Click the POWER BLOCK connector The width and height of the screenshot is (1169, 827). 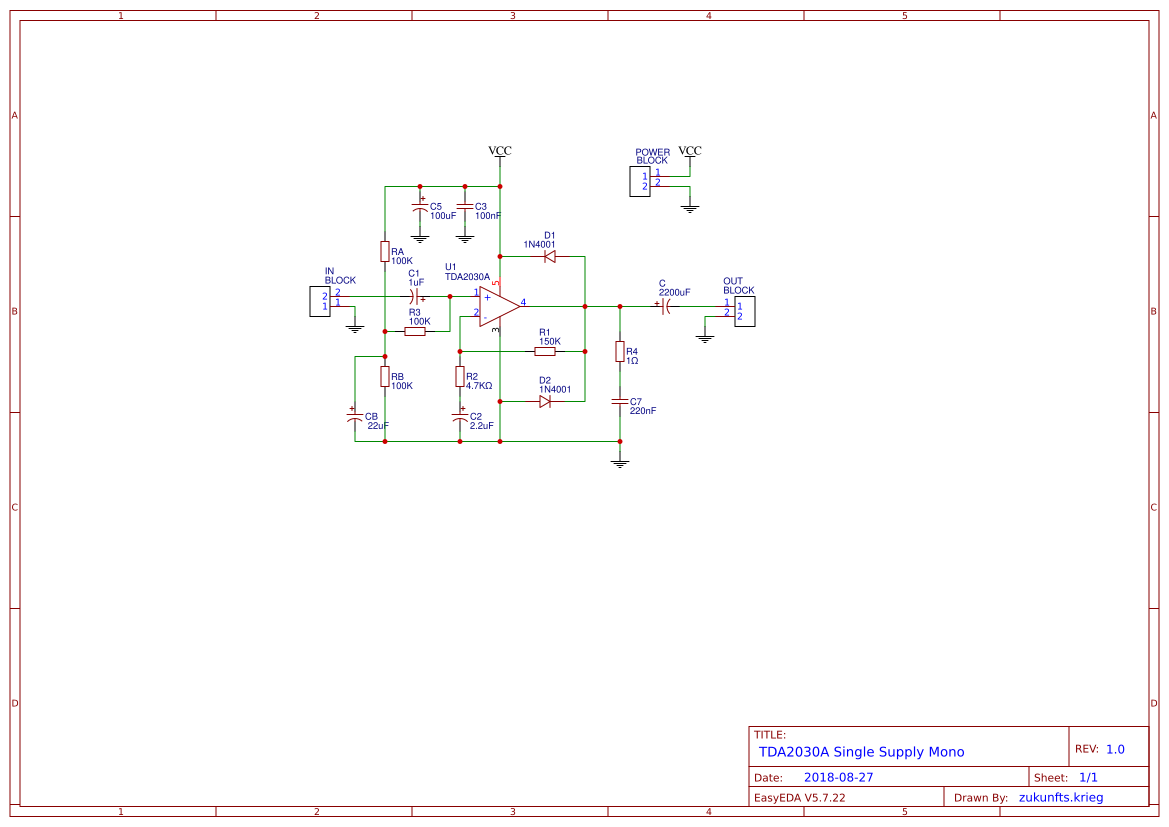pos(640,180)
